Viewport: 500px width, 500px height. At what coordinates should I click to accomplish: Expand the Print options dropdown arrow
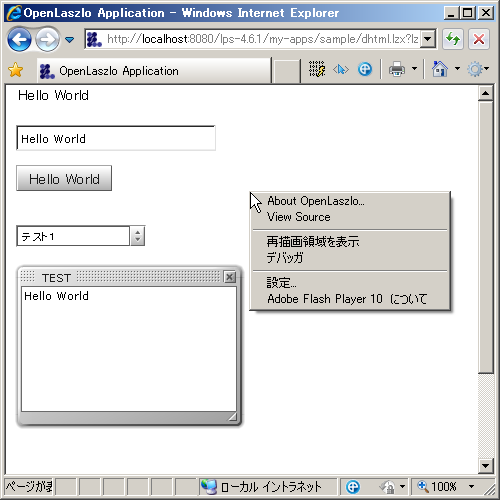[x=414, y=69]
